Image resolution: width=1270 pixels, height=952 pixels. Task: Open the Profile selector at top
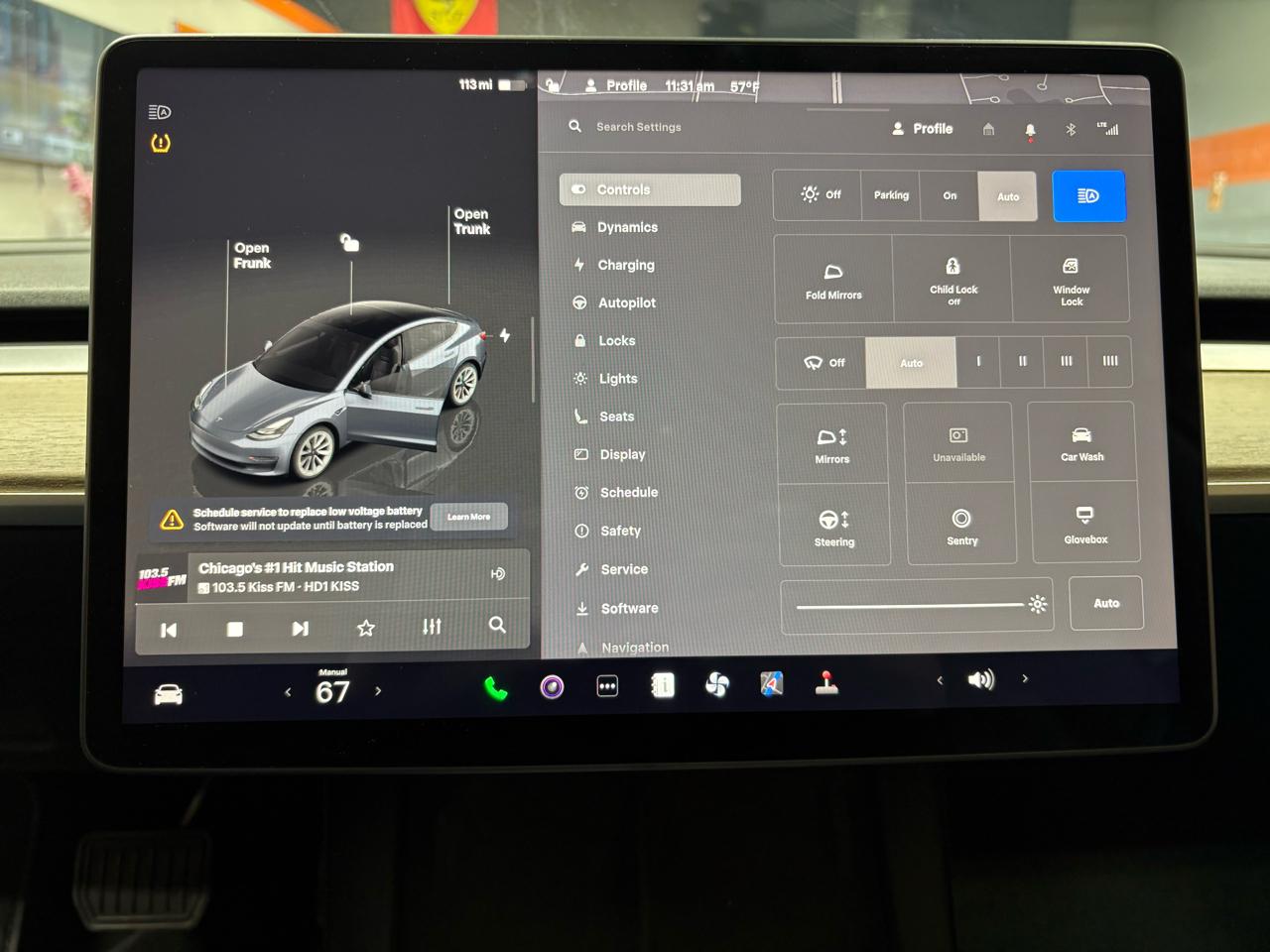click(923, 129)
